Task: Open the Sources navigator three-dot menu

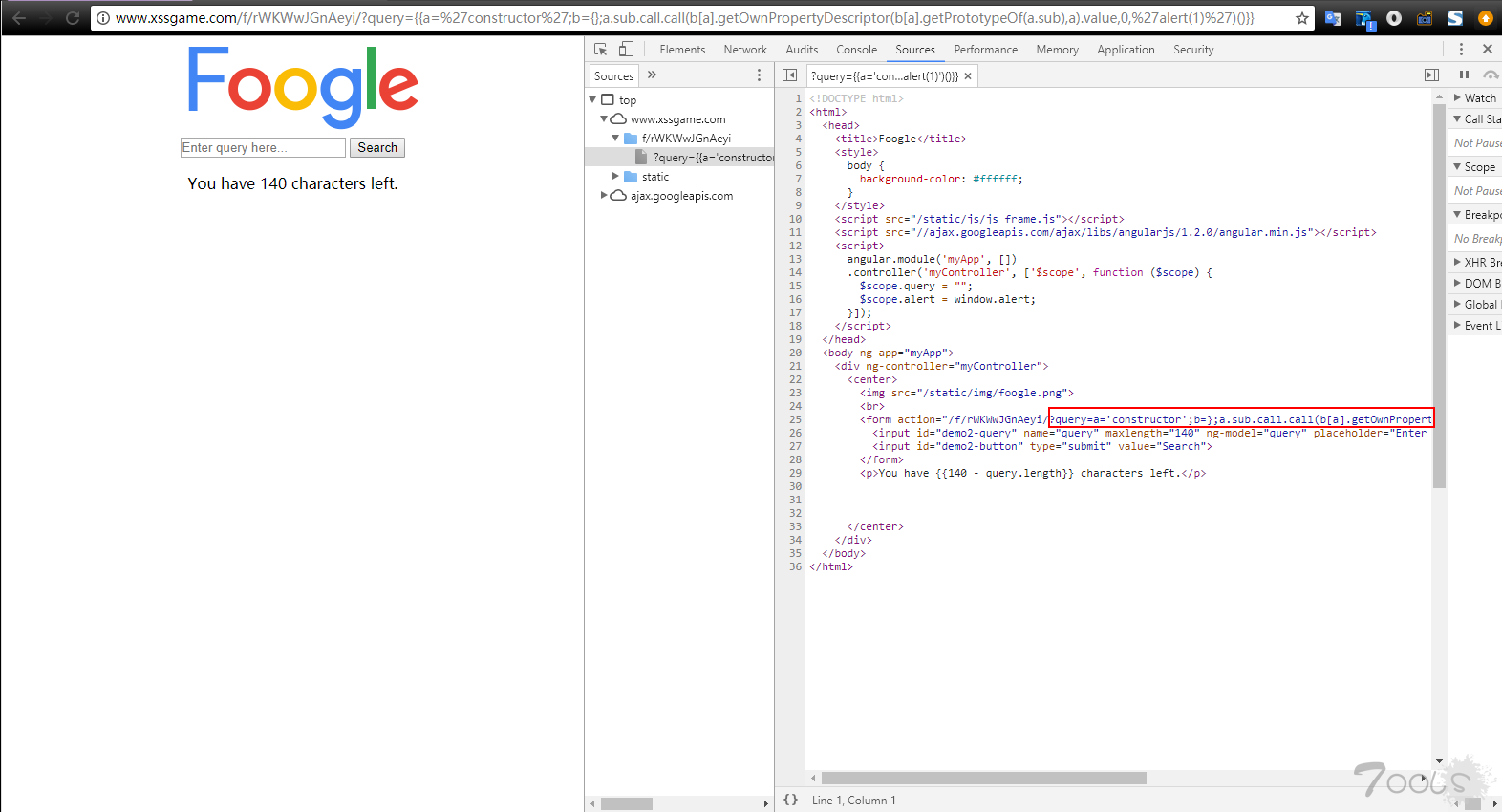Action: point(760,75)
